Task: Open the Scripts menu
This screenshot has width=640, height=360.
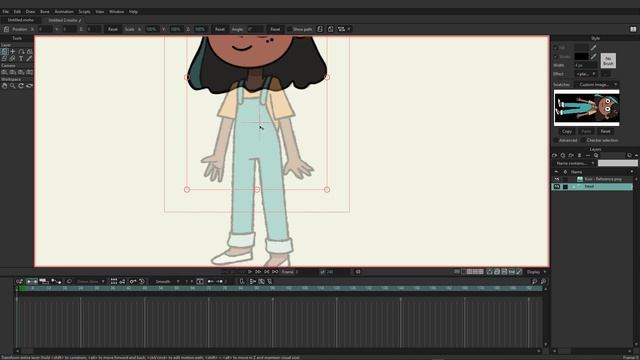Action: click(84, 12)
